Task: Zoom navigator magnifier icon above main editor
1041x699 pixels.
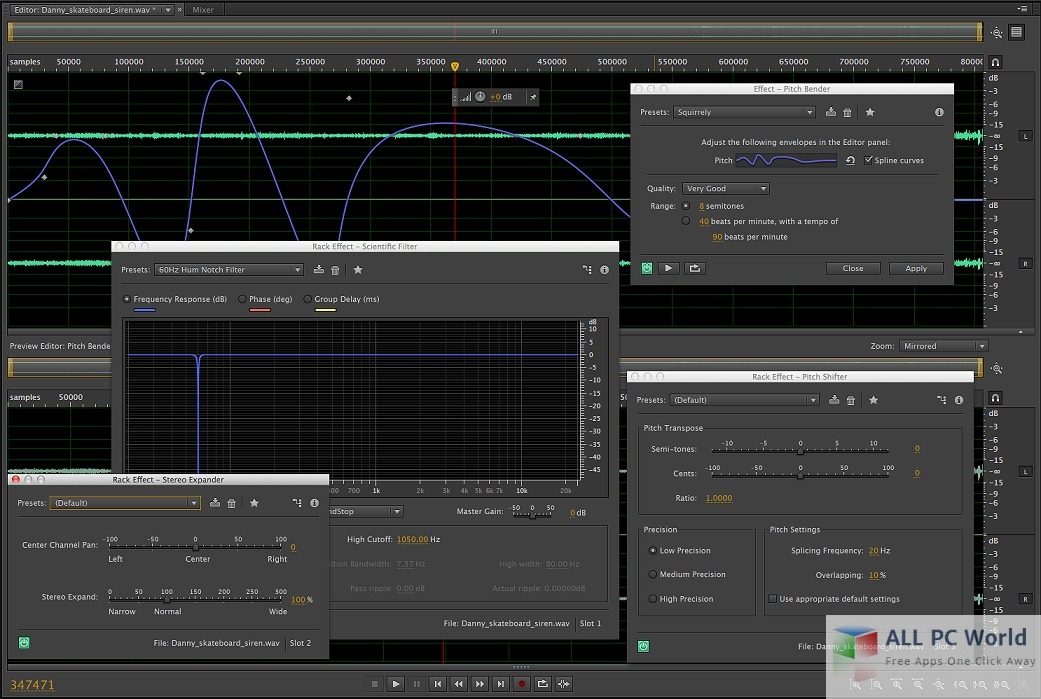Action: pyautogui.click(x=996, y=33)
